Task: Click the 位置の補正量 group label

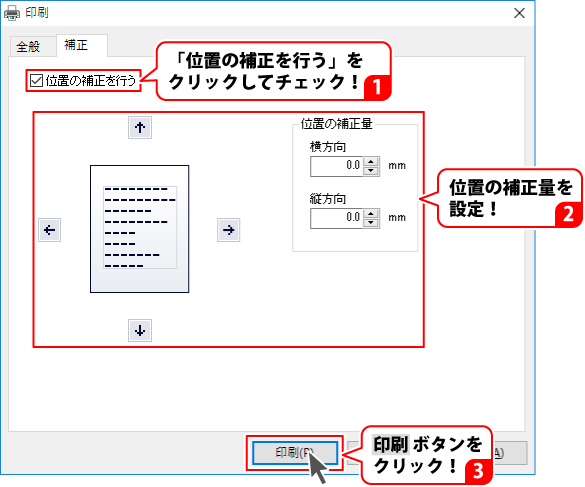Action: [x=337, y=124]
